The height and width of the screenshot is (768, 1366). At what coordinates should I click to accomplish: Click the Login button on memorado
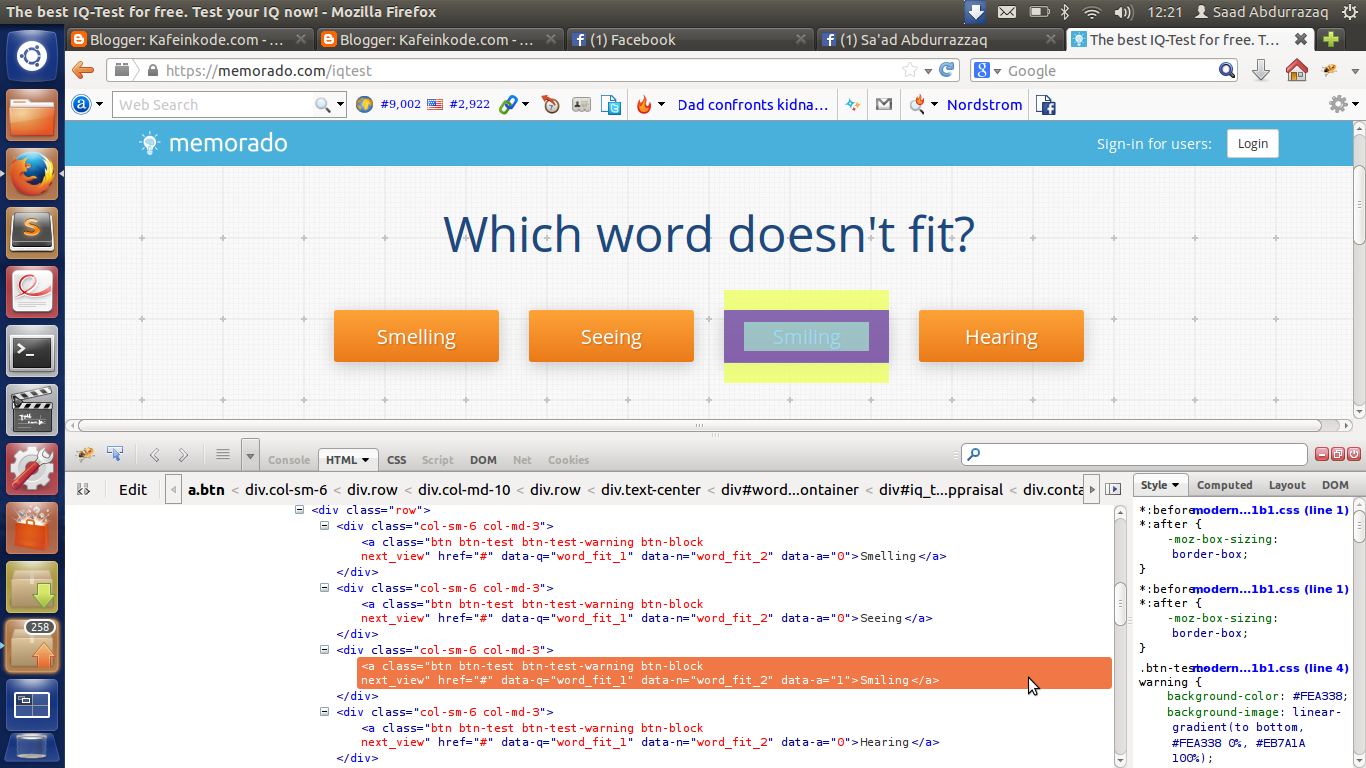point(1253,143)
